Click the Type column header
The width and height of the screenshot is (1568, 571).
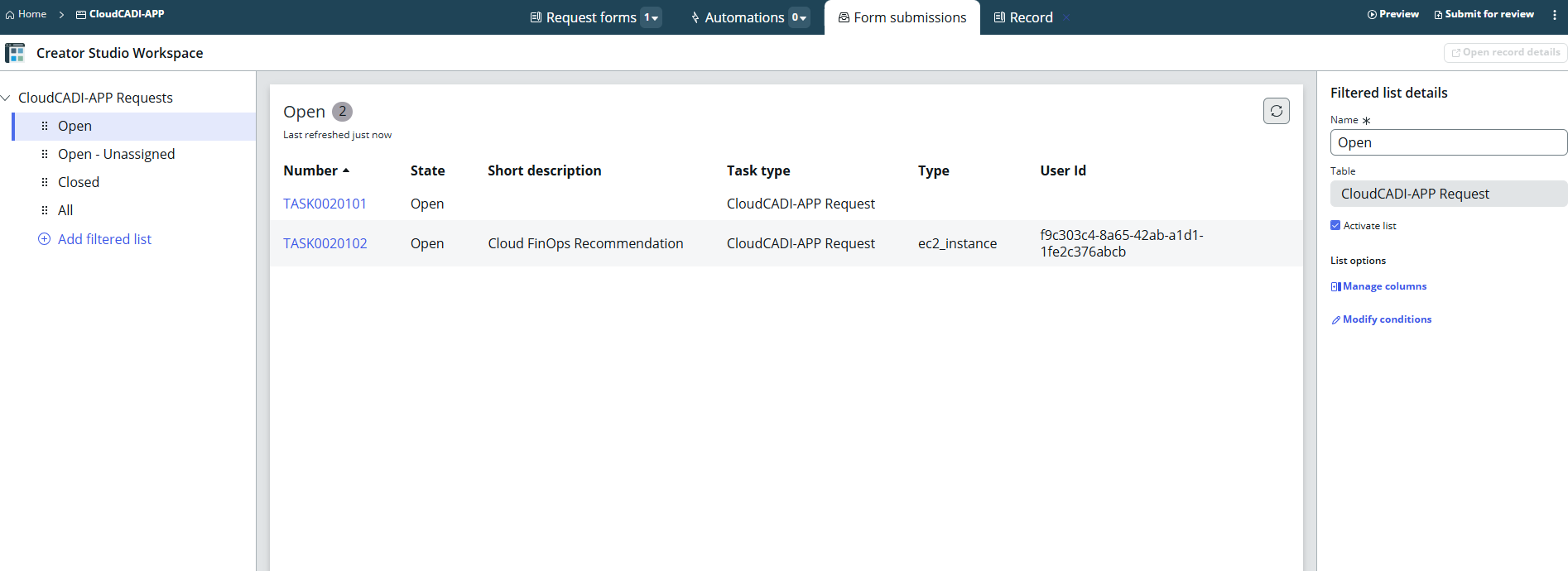coord(934,170)
